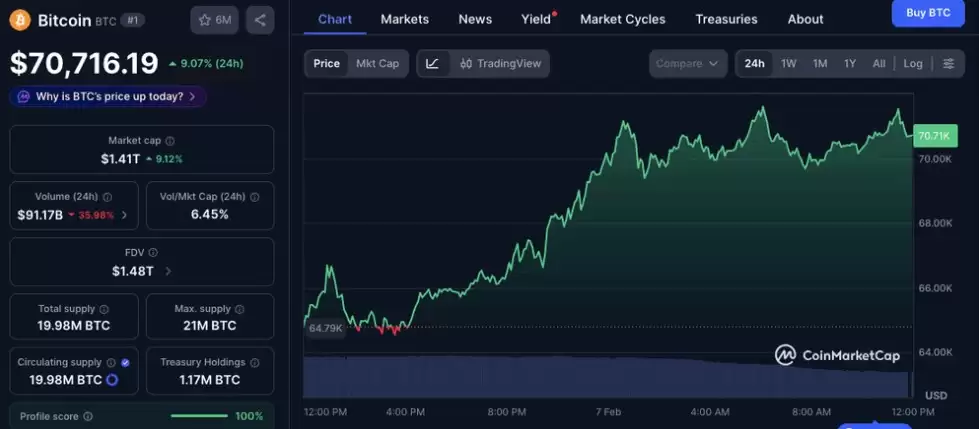Switch to TradingView chart mode
This screenshot has height=429, width=979.
coord(500,64)
